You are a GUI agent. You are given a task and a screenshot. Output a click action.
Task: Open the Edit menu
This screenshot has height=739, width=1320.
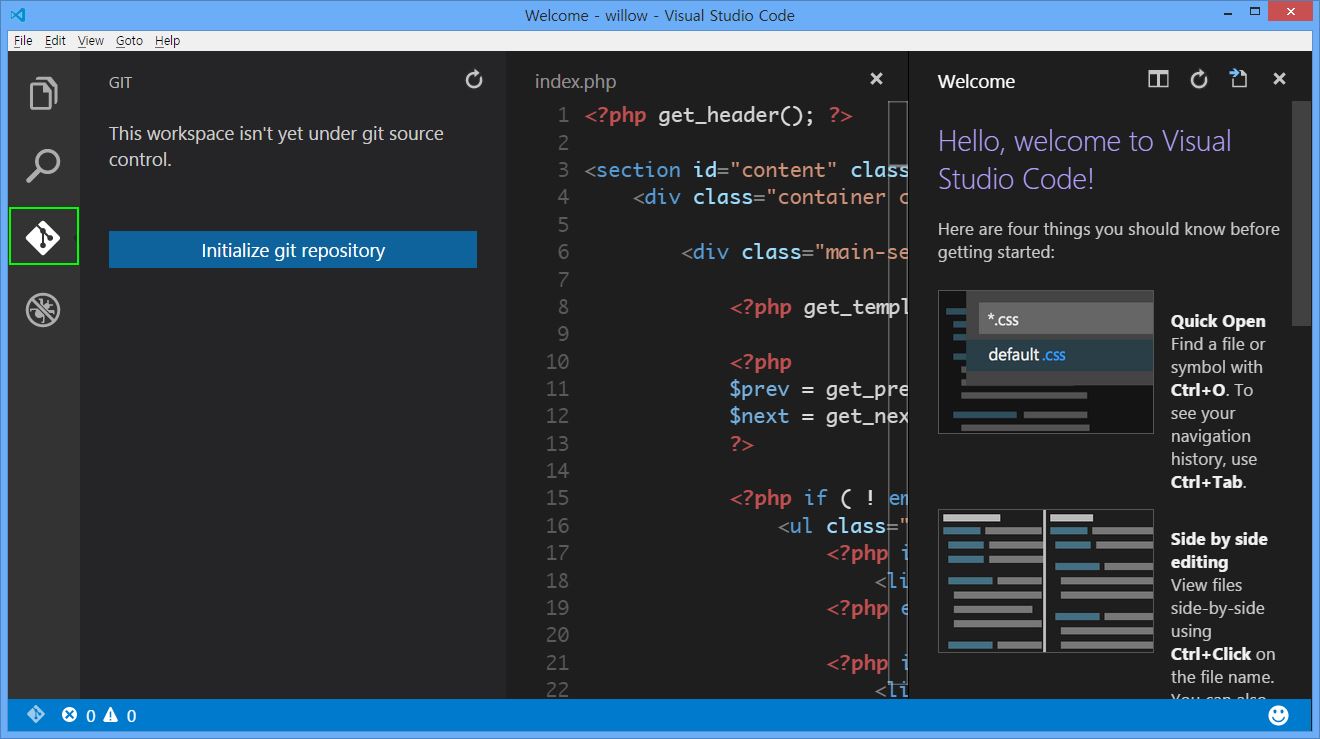click(x=55, y=41)
